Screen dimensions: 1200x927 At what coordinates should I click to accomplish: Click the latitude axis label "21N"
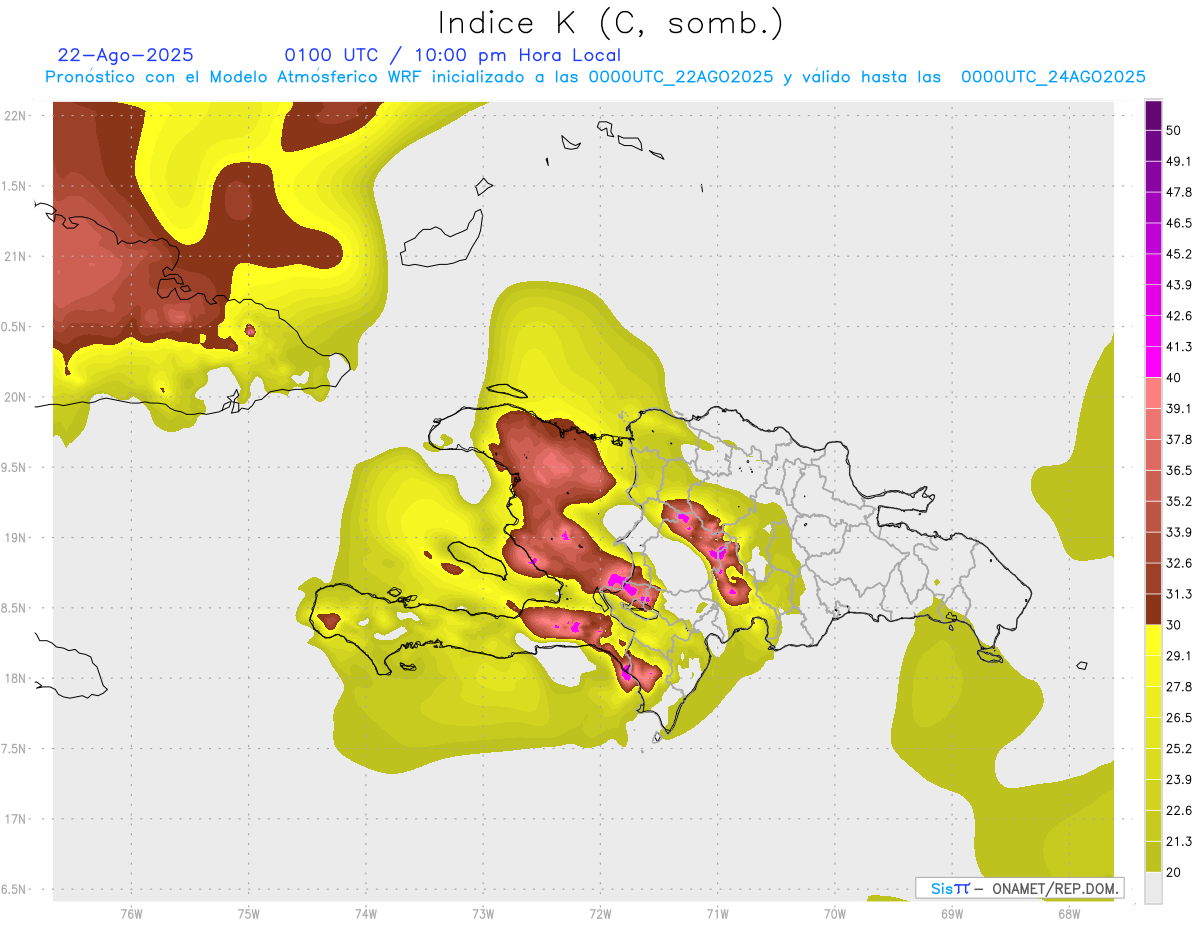[x=16, y=256]
